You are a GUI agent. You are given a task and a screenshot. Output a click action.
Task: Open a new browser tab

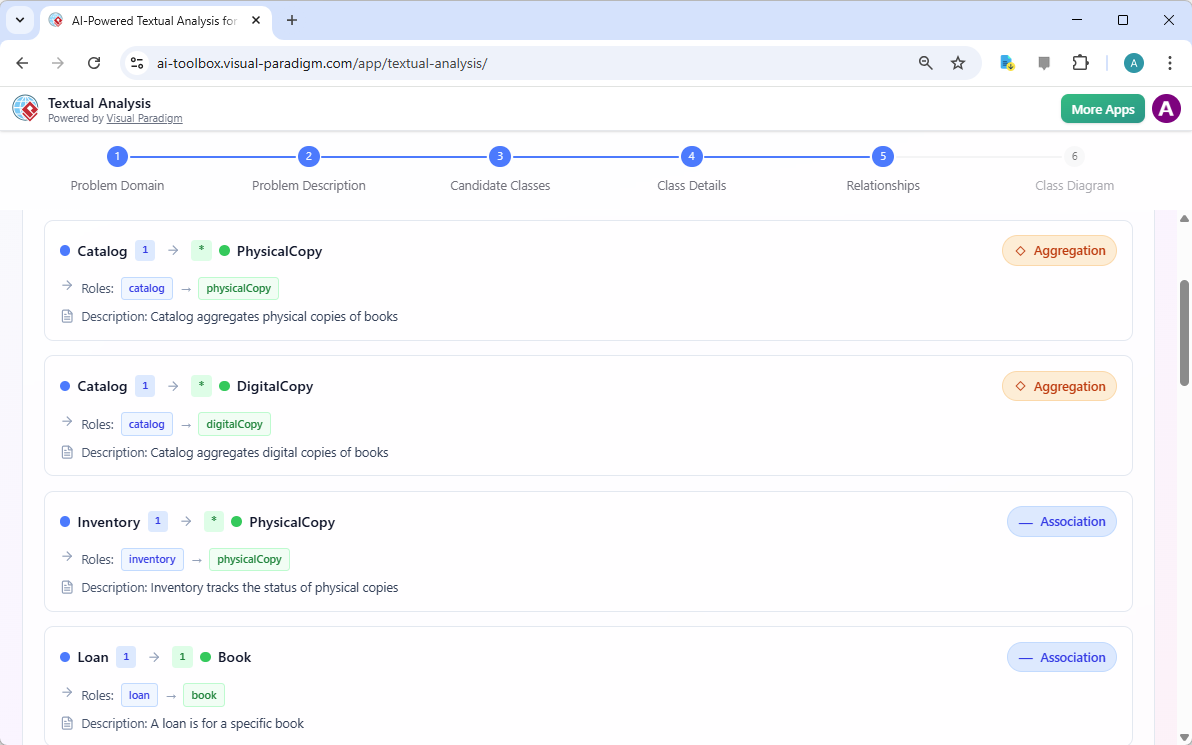coord(292,20)
